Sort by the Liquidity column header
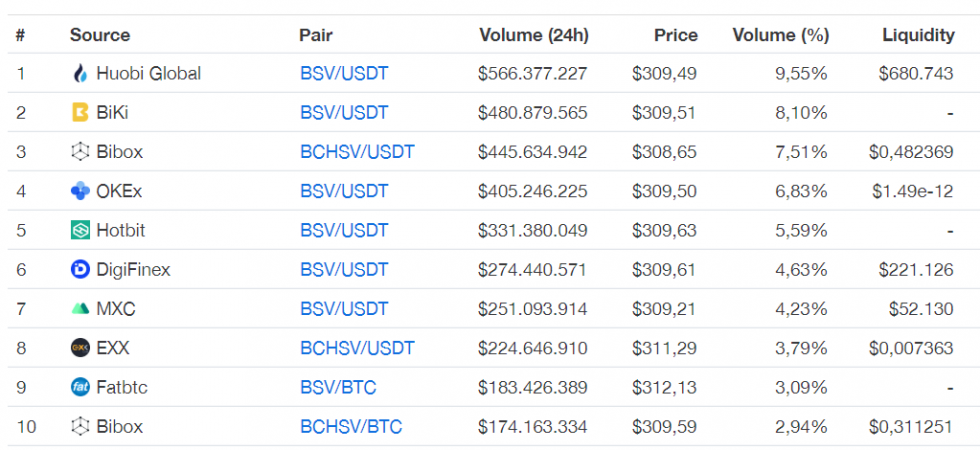 (x=918, y=35)
